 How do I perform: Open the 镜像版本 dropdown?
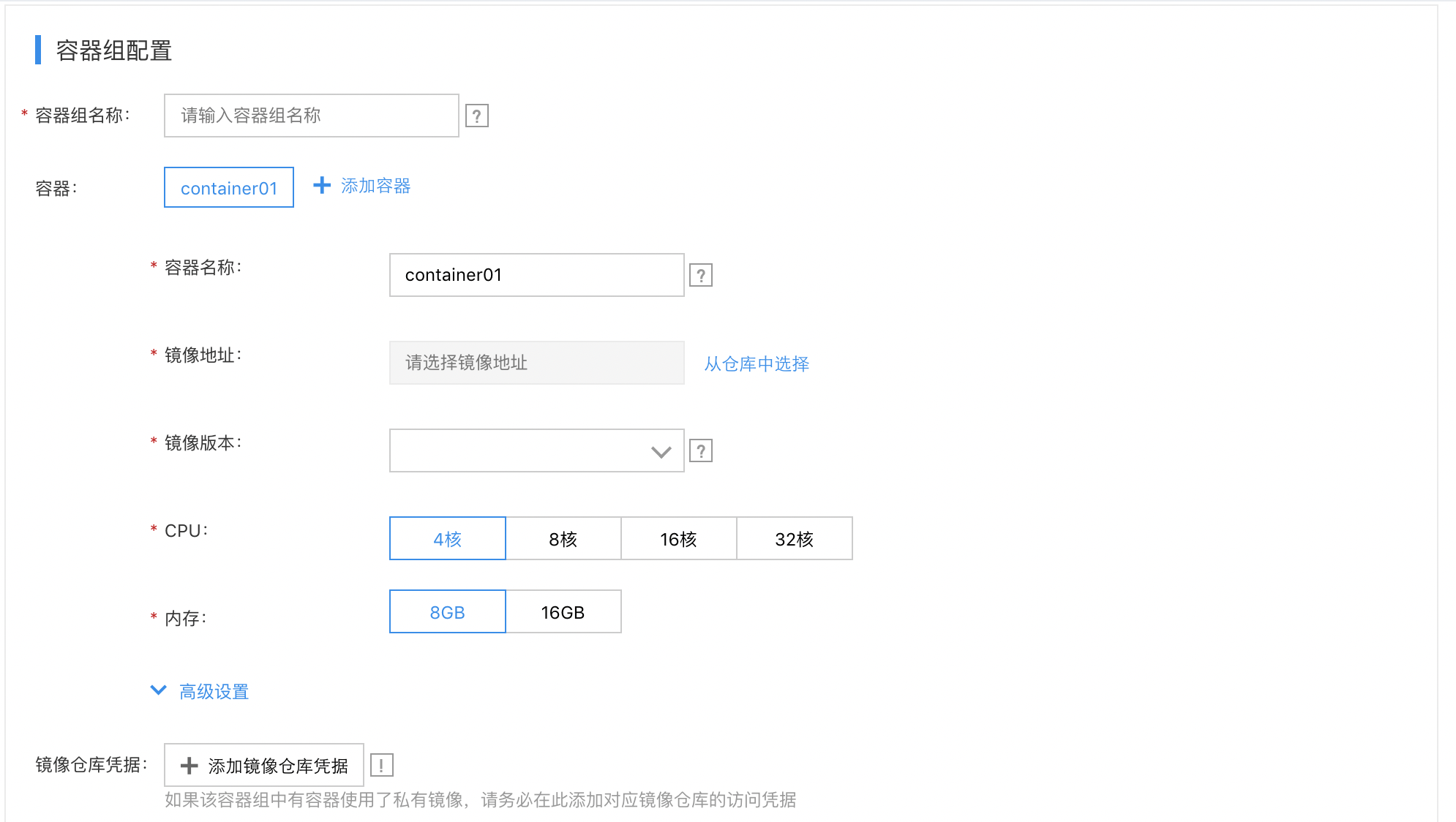coord(536,451)
